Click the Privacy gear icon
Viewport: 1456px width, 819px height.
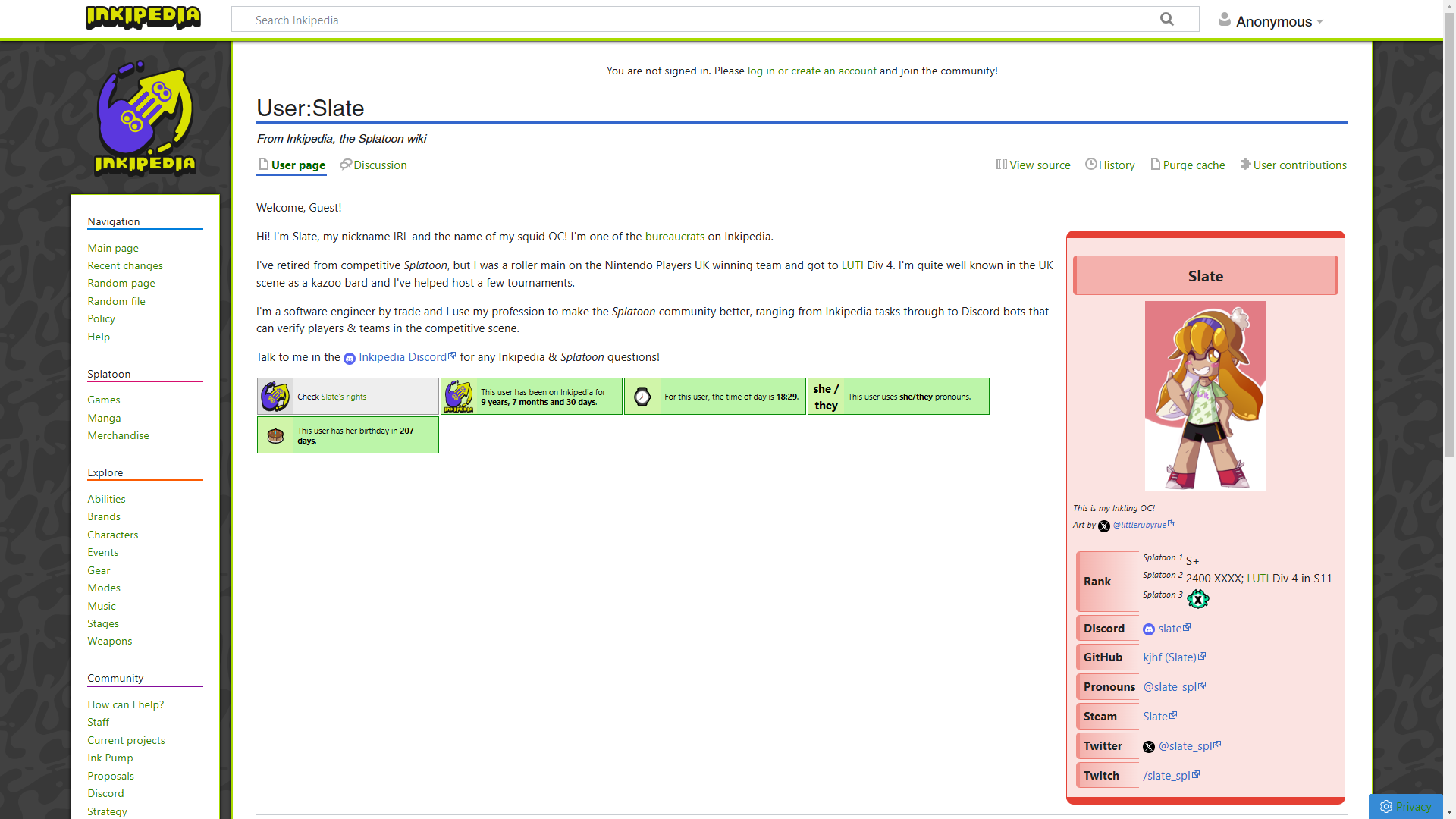point(1386,807)
